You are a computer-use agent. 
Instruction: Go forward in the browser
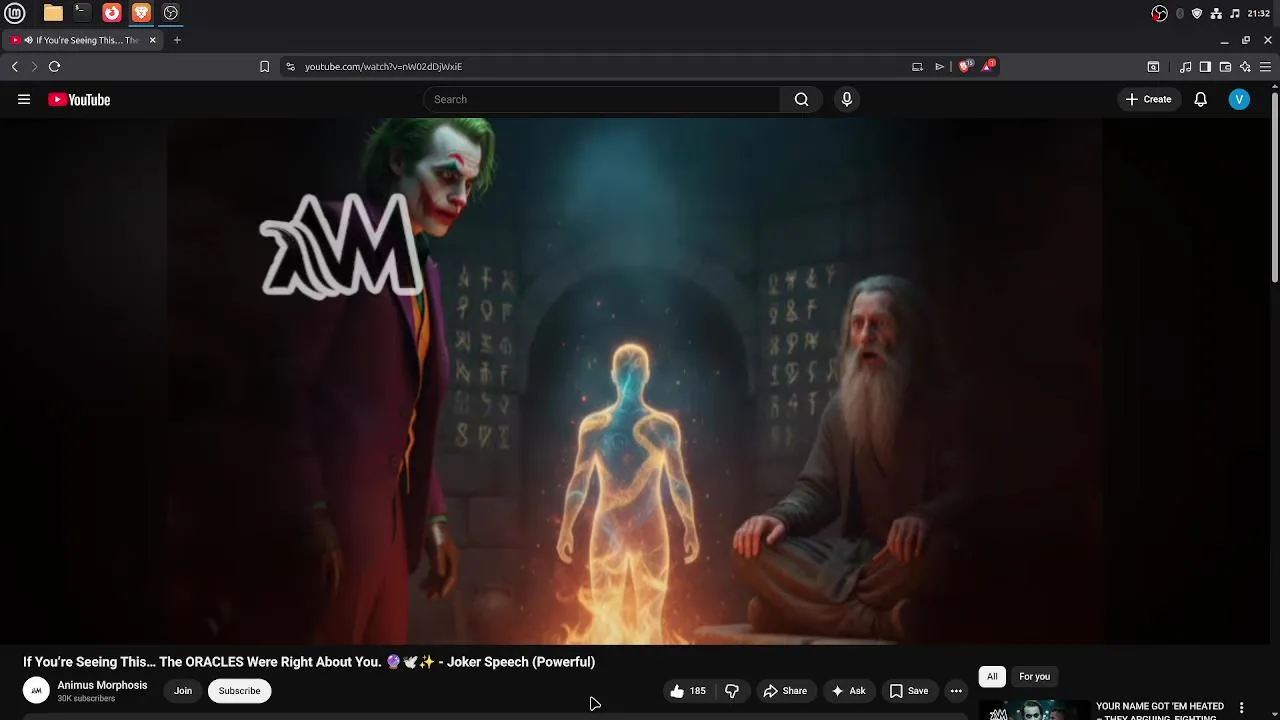pyautogui.click(x=34, y=66)
